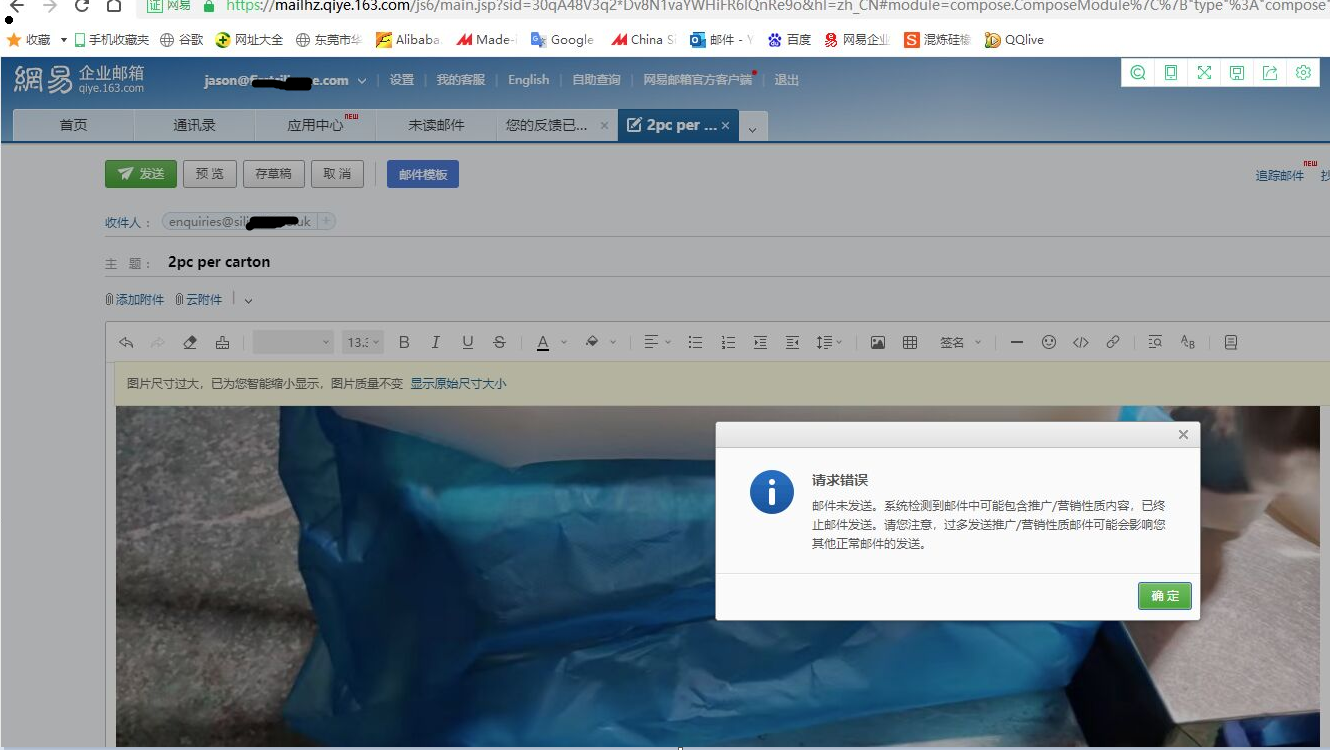Click the 取消 cancel button

pos(337,173)
